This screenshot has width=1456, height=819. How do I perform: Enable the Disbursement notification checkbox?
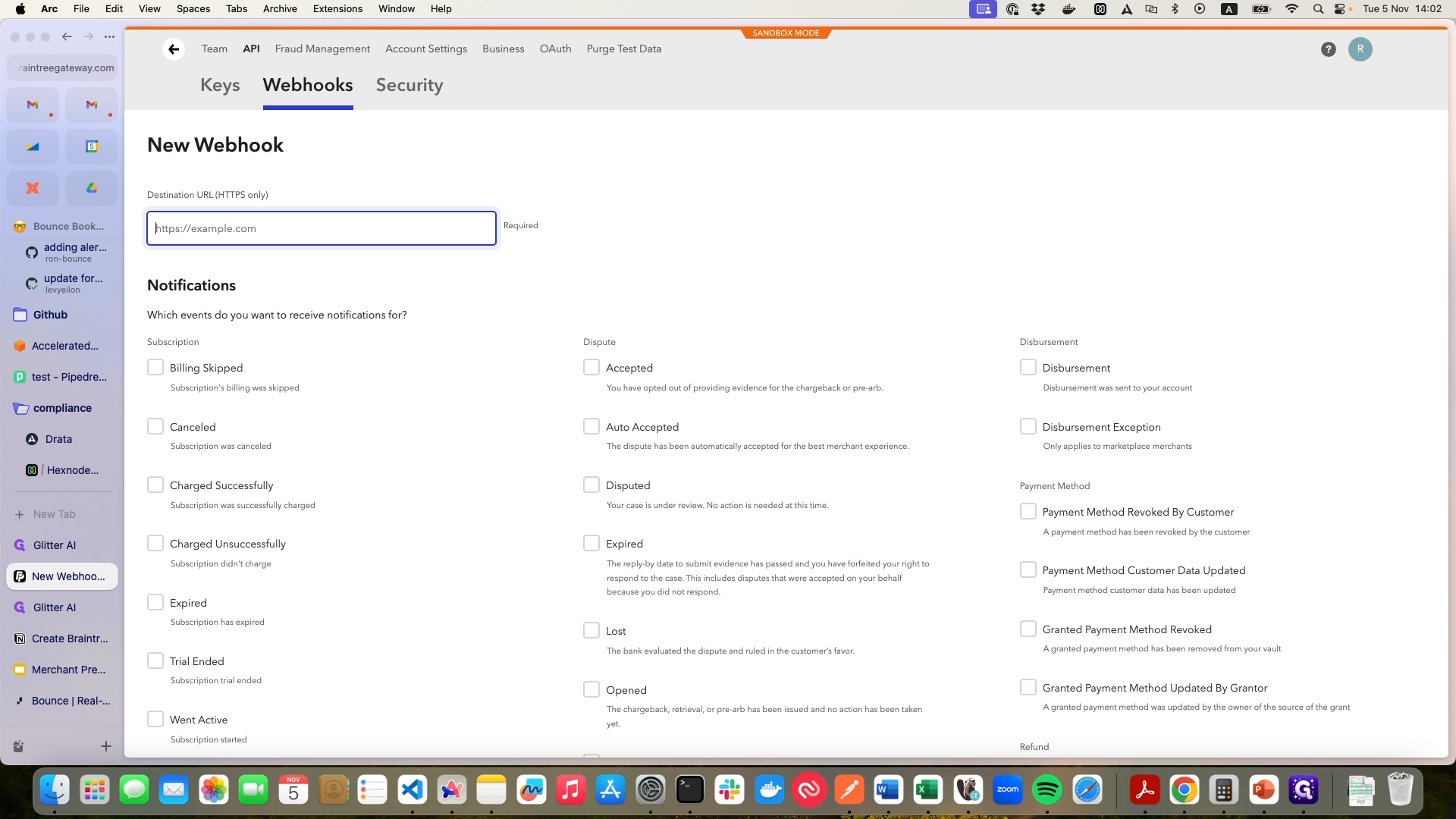click(x=1028, y=367)
